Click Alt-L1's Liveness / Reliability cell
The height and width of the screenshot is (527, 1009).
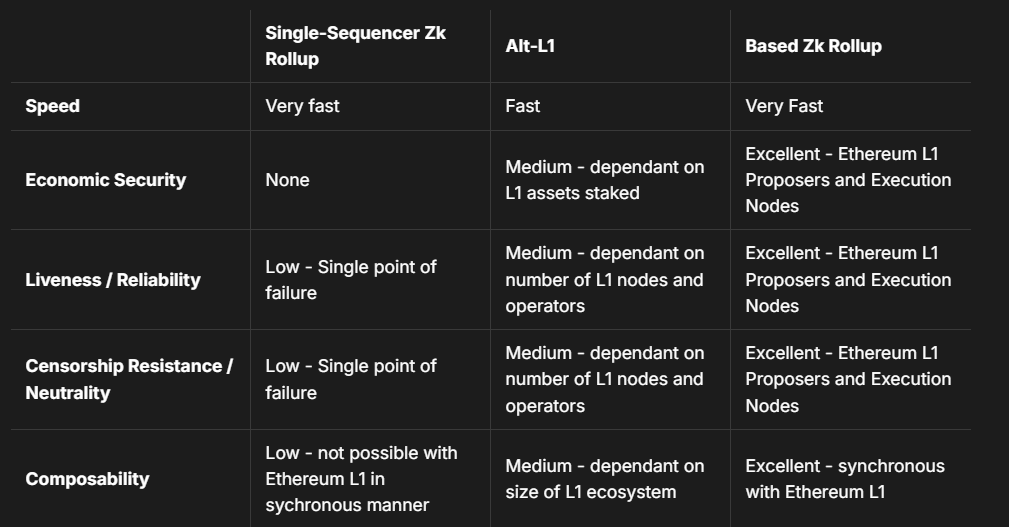coord(604,280)
